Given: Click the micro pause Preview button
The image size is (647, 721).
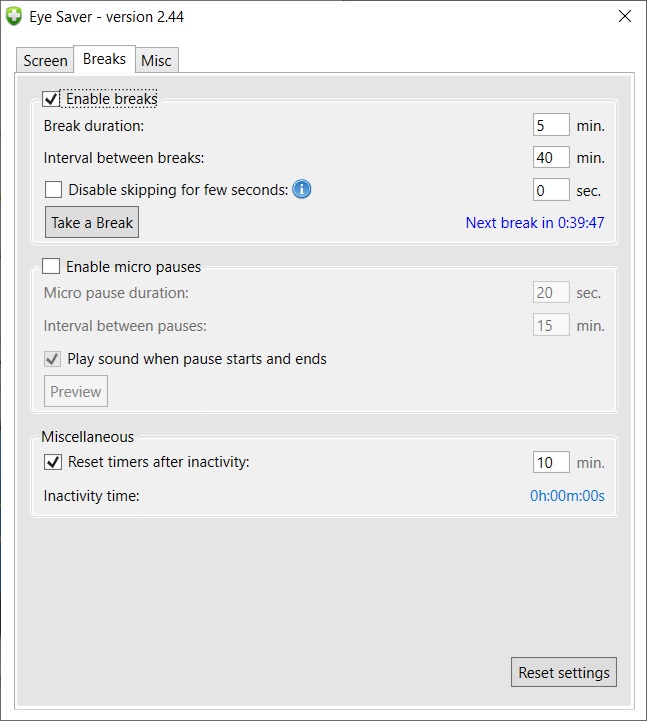Looking at the screenshot, I should tap(76, 392).
